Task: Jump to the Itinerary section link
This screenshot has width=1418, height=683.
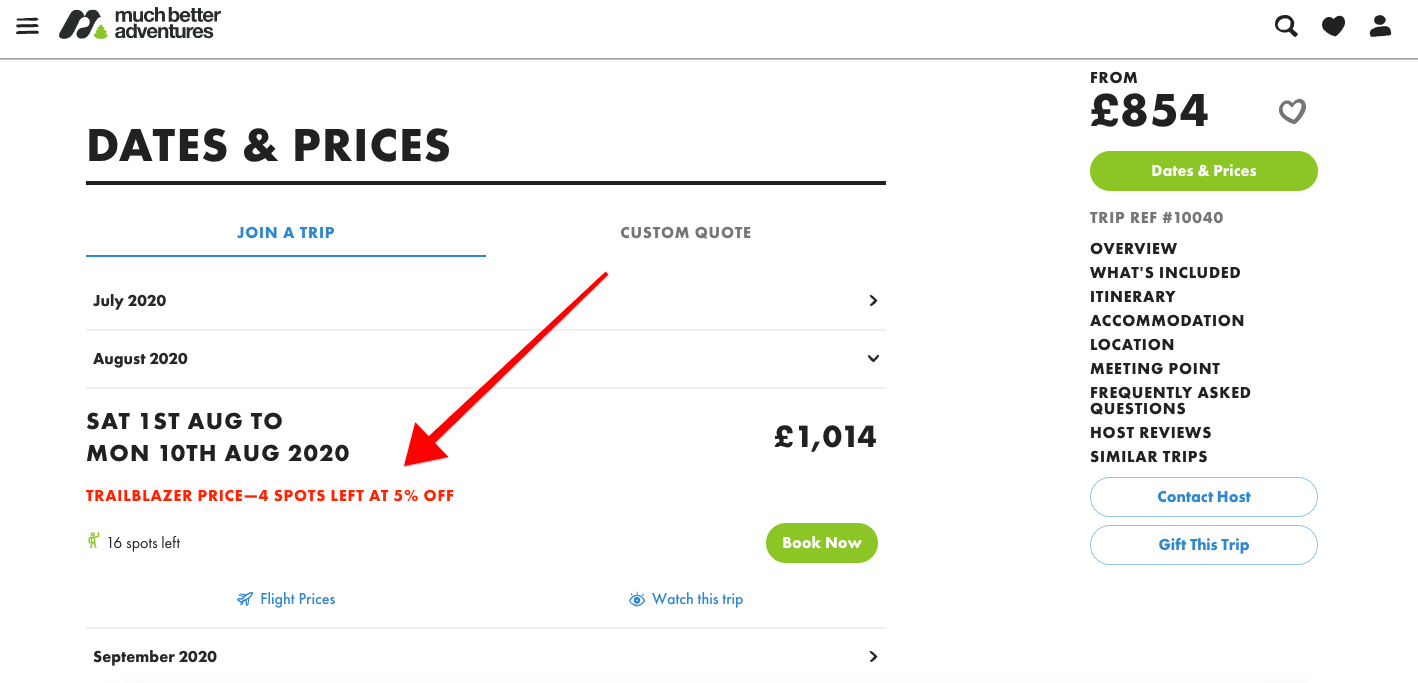Action: (1132, 296)
